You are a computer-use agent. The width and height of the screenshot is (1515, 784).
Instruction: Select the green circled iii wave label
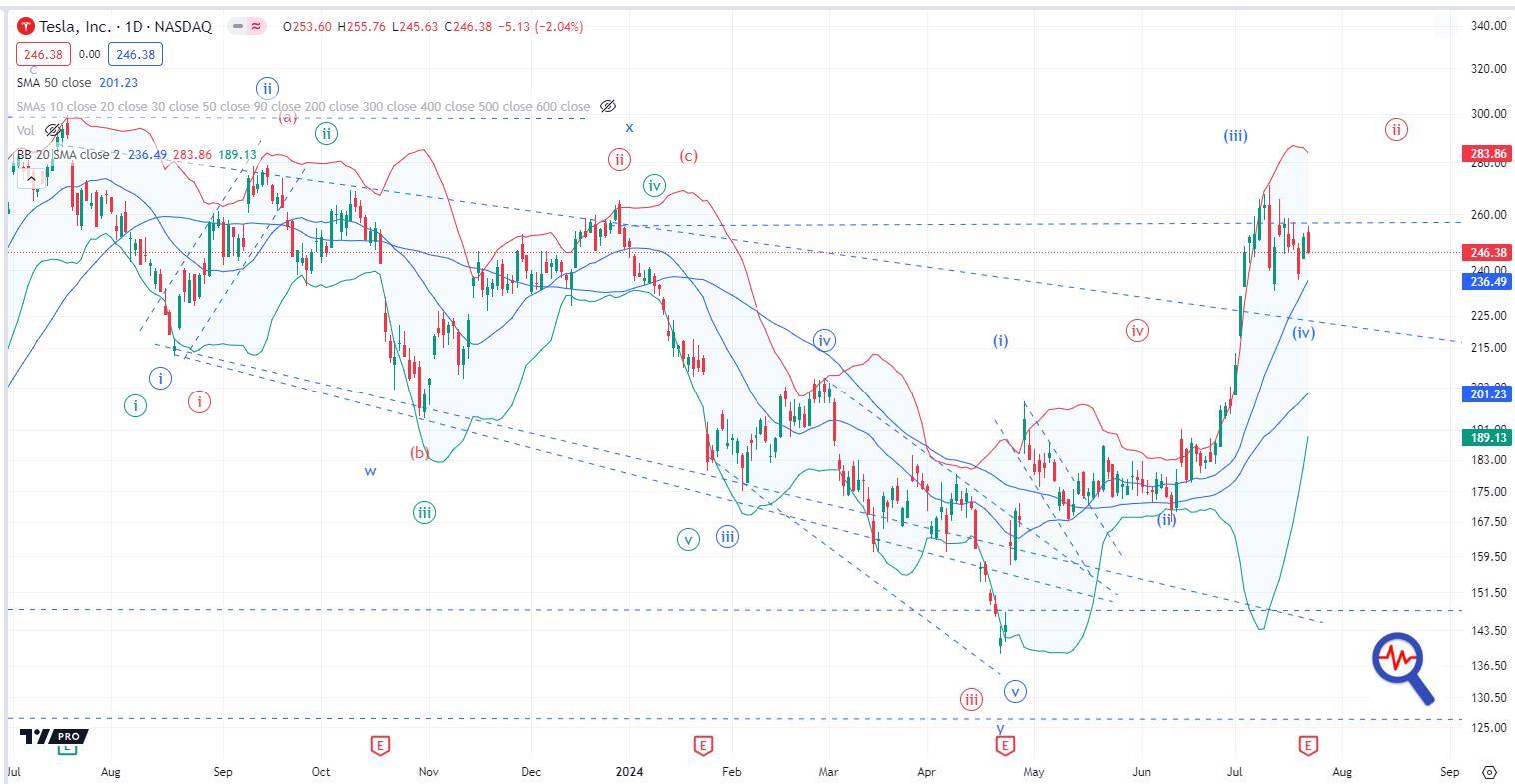(425, 513)
